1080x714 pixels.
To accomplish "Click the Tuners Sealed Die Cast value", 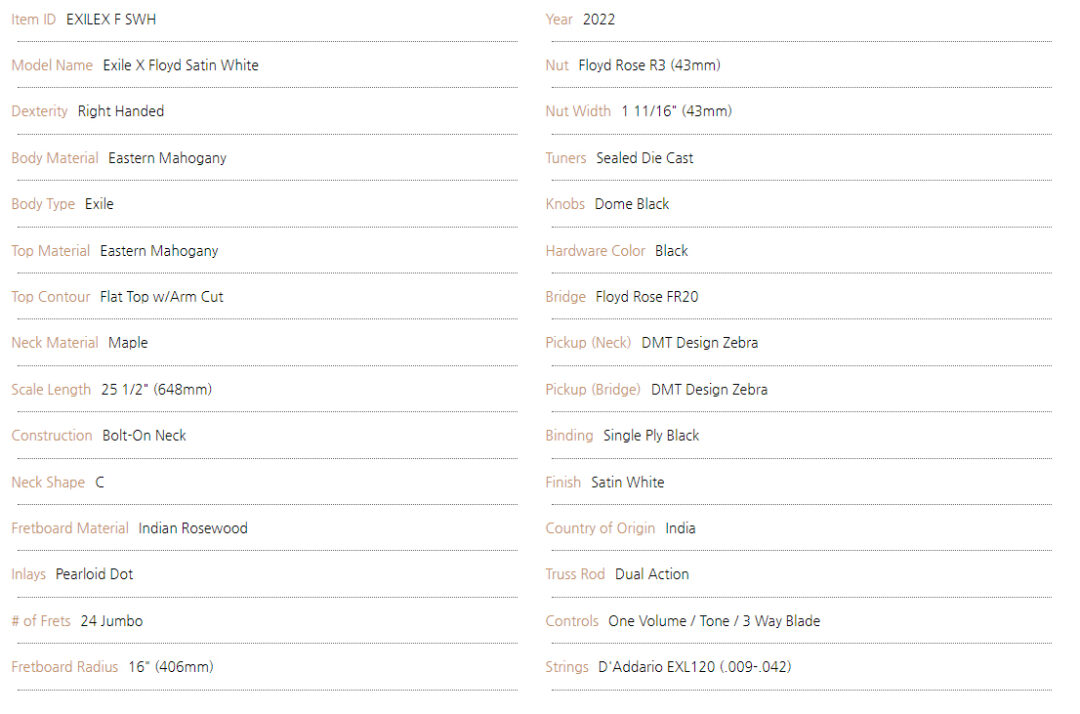I will [645, 158].
